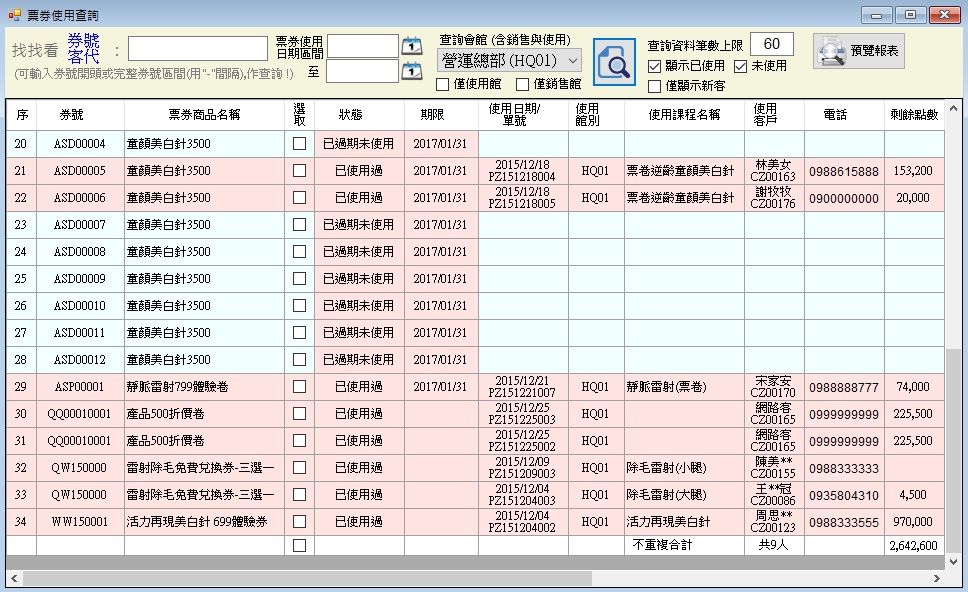This screenshot has height=592, width=968.
Task: Click the 預覽報表 preview report button
Action: click(x=858, y=51)
